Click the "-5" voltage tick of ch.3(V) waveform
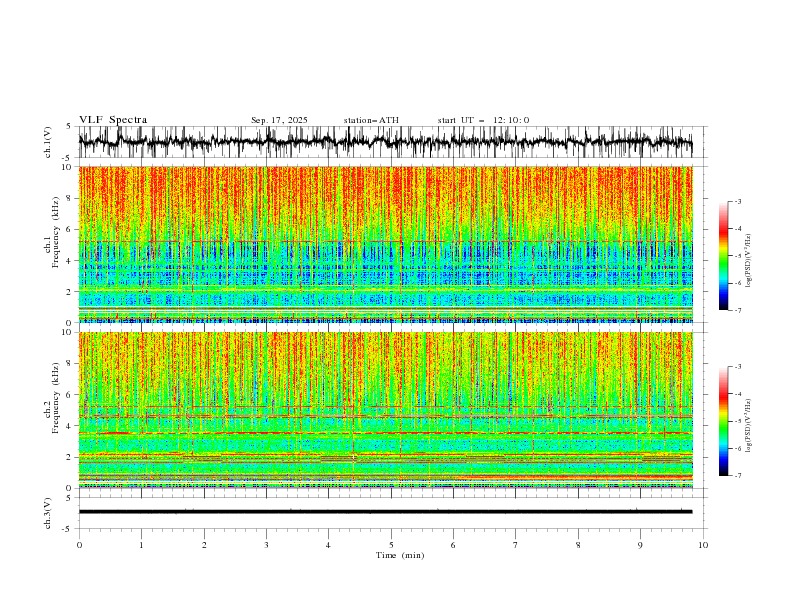This screenshot has width=792, height=612. click(x=67, y=529)
